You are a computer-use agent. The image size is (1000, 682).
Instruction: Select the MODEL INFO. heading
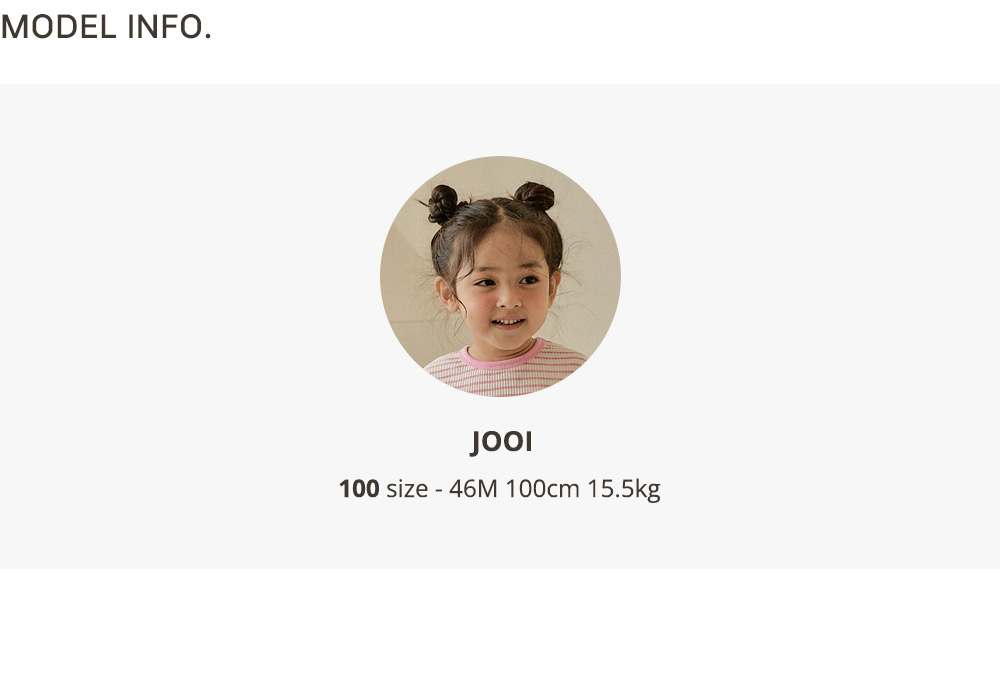coord(106,27)
